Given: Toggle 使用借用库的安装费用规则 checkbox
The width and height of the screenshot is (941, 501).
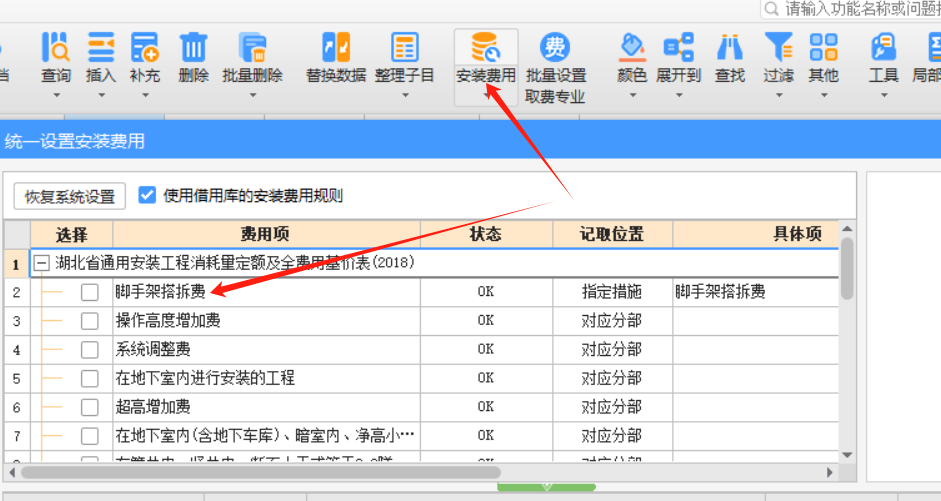Looking at the screenshot, I should pos(148,196).
